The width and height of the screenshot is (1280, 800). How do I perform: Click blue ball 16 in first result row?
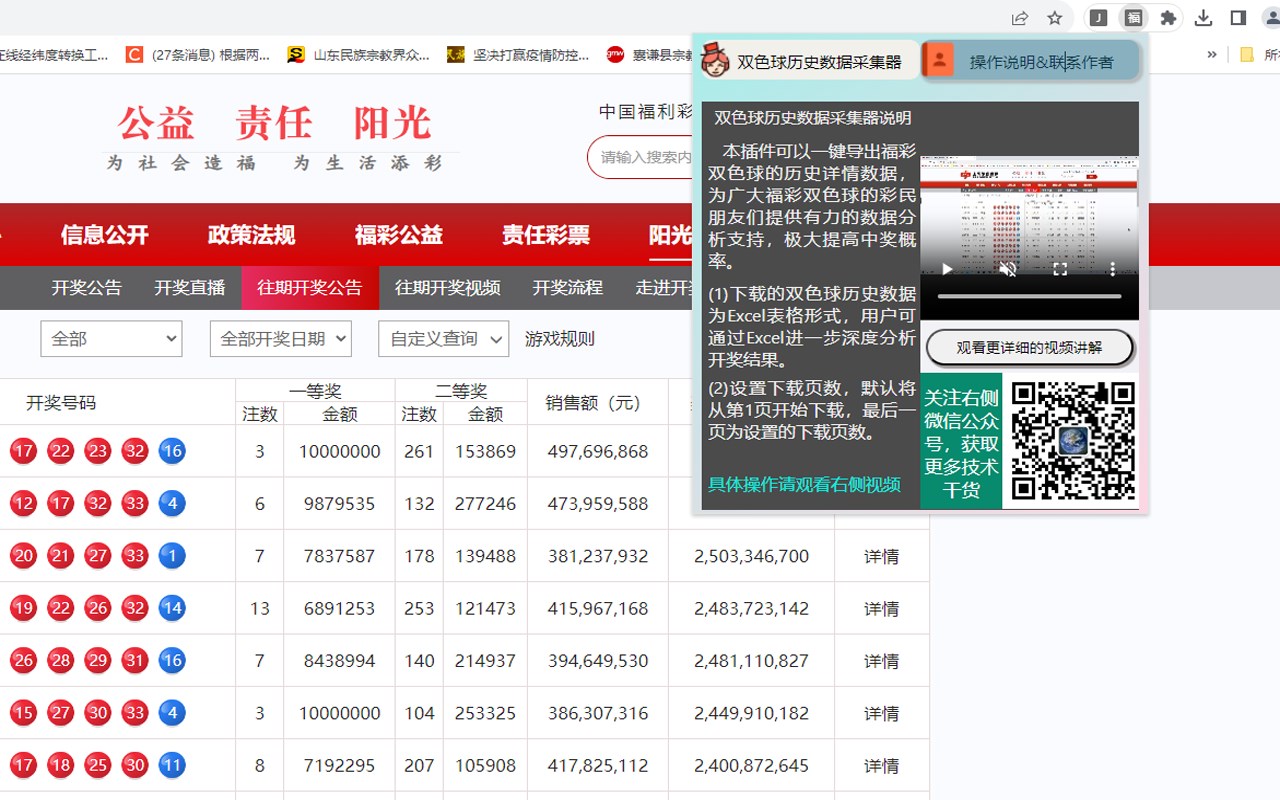(172, 451)
